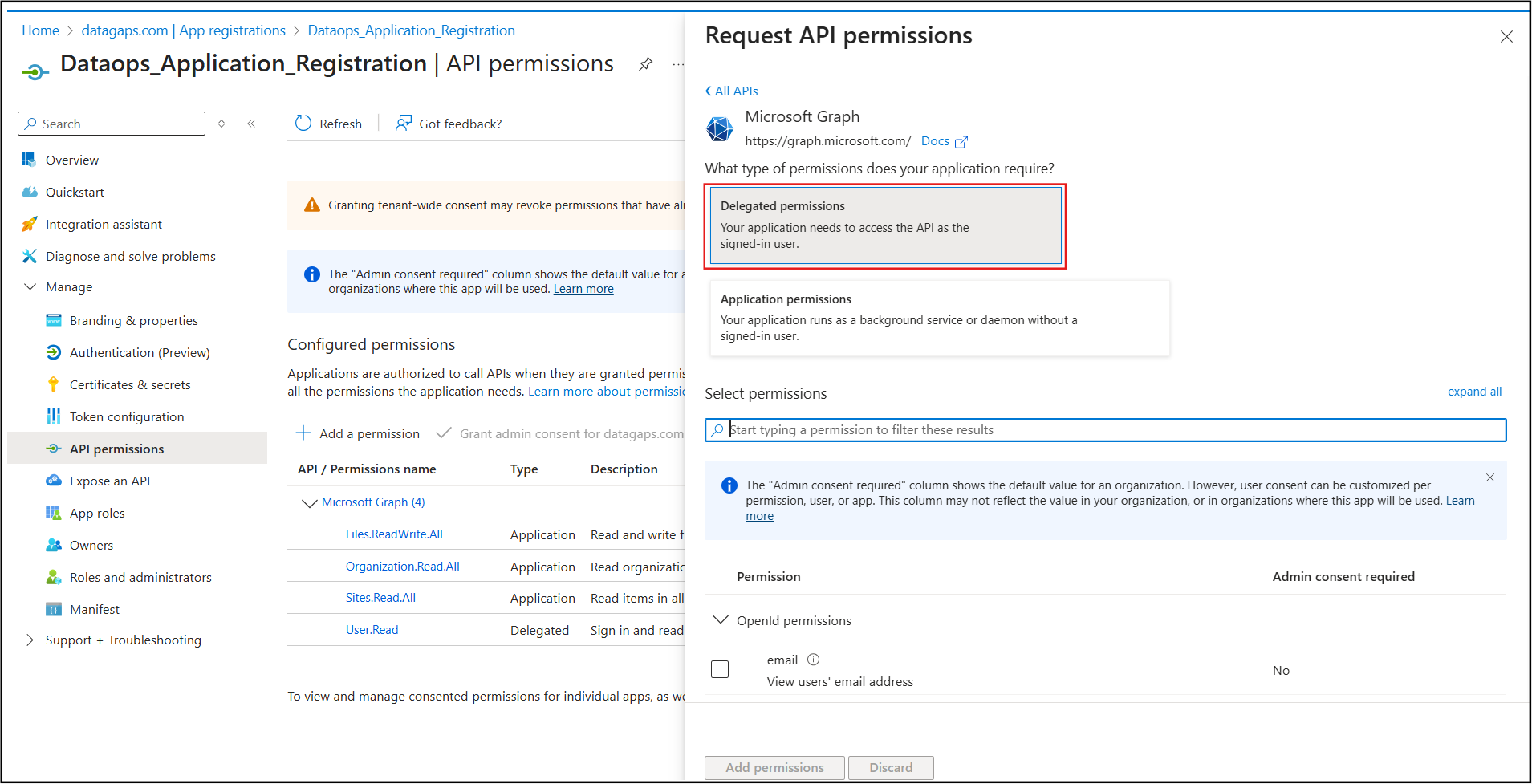Dismiss the Admin consent info banner
This screenshot has width=1532, height=784.
click(1490, 477)
